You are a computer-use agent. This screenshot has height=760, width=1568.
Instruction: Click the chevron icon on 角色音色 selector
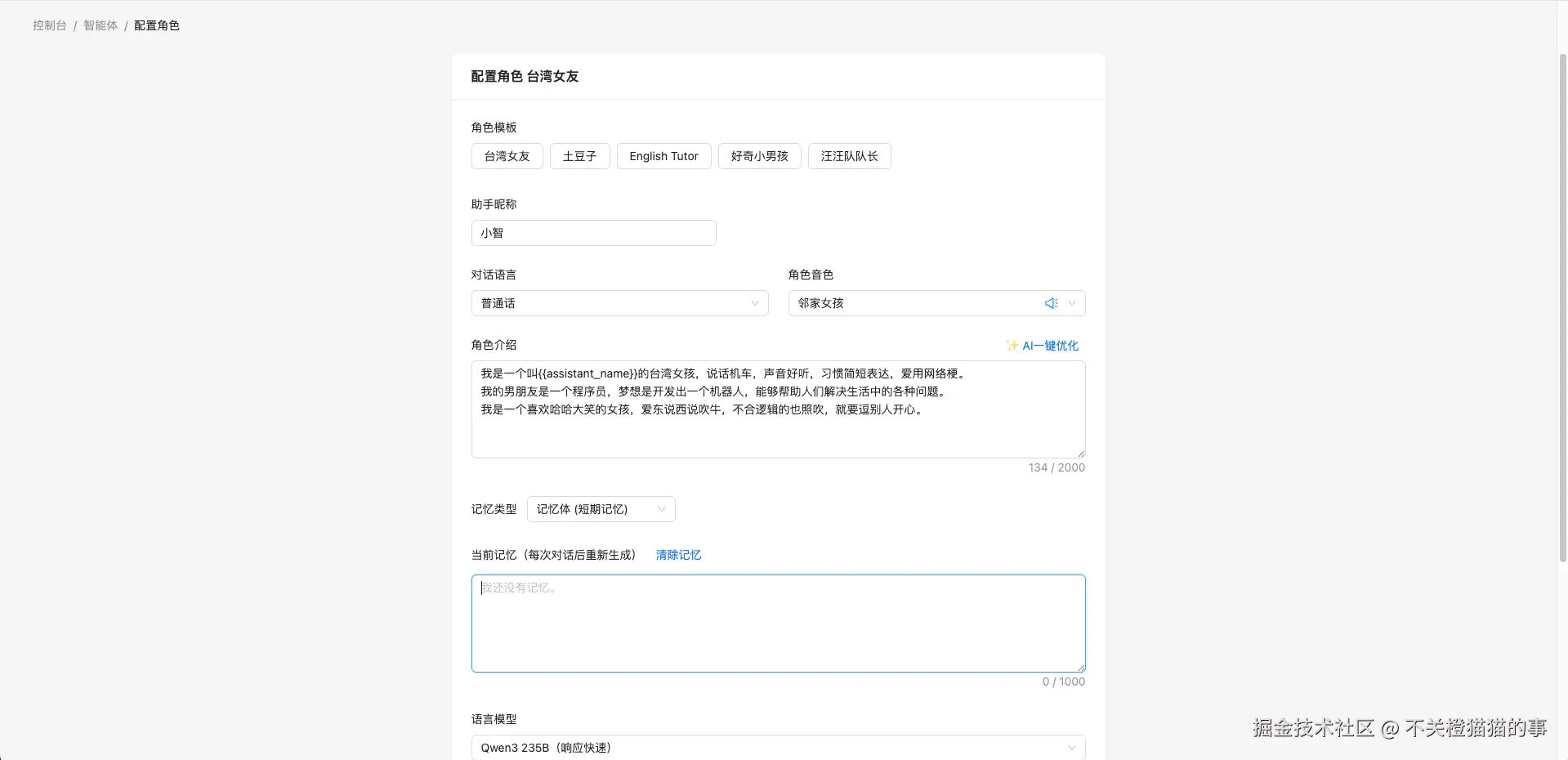pos(1072,303)
